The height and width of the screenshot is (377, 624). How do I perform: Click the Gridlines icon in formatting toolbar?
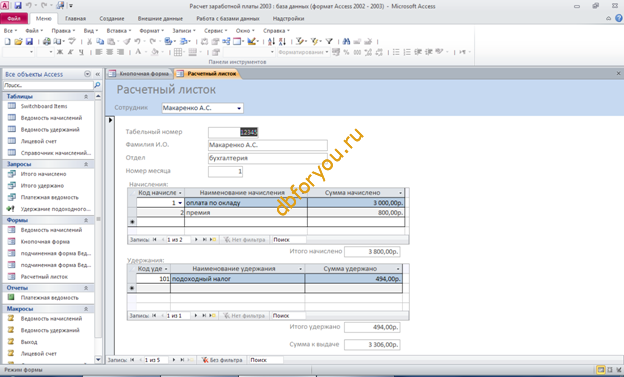tap(178, 52)
